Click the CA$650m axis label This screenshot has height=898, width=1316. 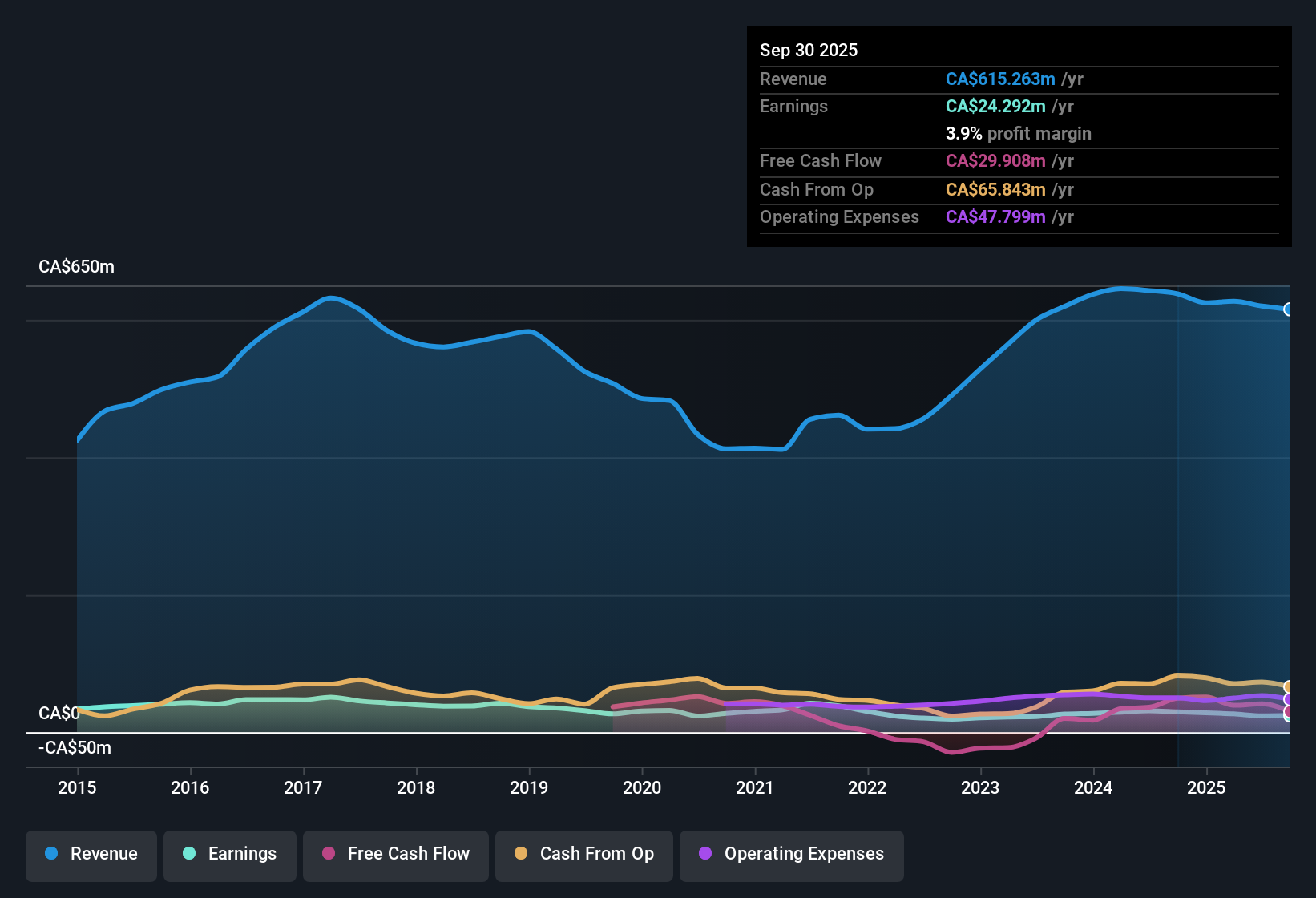[76, 266]
